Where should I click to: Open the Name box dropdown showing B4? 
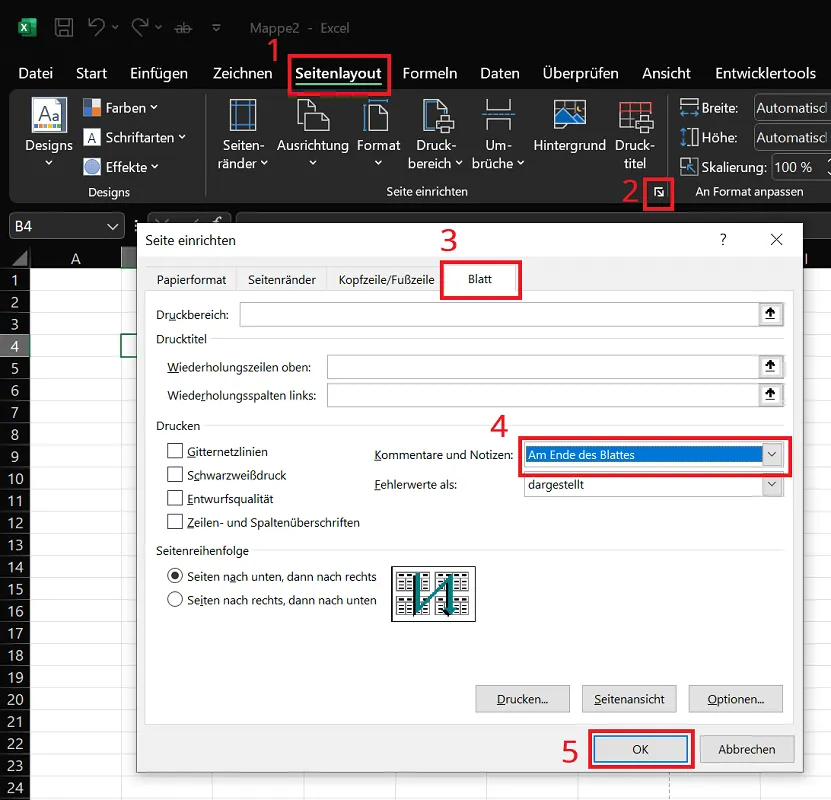(114, 225)
